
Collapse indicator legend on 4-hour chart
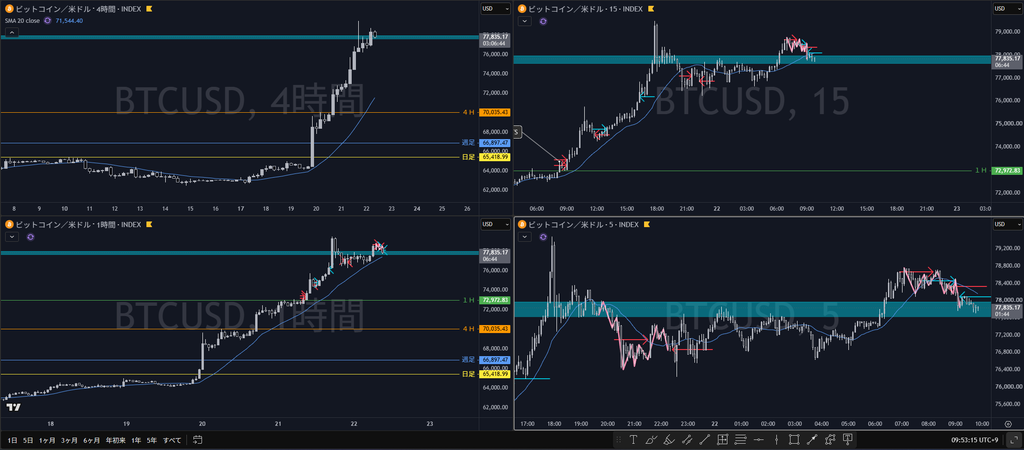10,33
